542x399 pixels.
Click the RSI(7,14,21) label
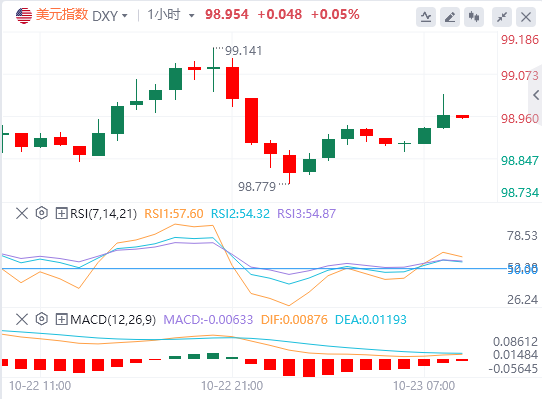[x=103, y=214]
